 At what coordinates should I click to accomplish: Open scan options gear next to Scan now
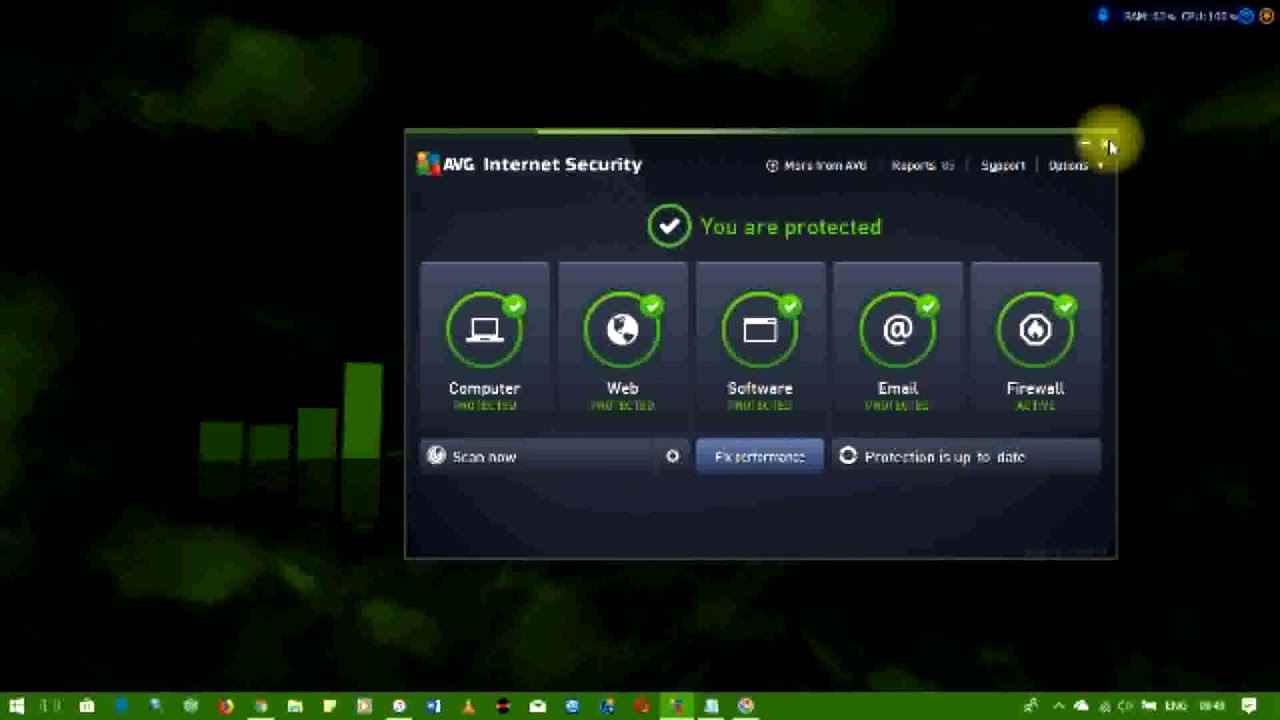(672, 456)
